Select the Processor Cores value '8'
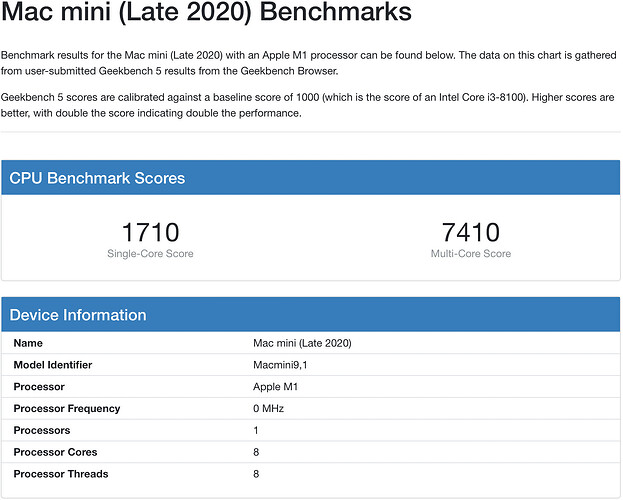 click(x=256, y=452)
